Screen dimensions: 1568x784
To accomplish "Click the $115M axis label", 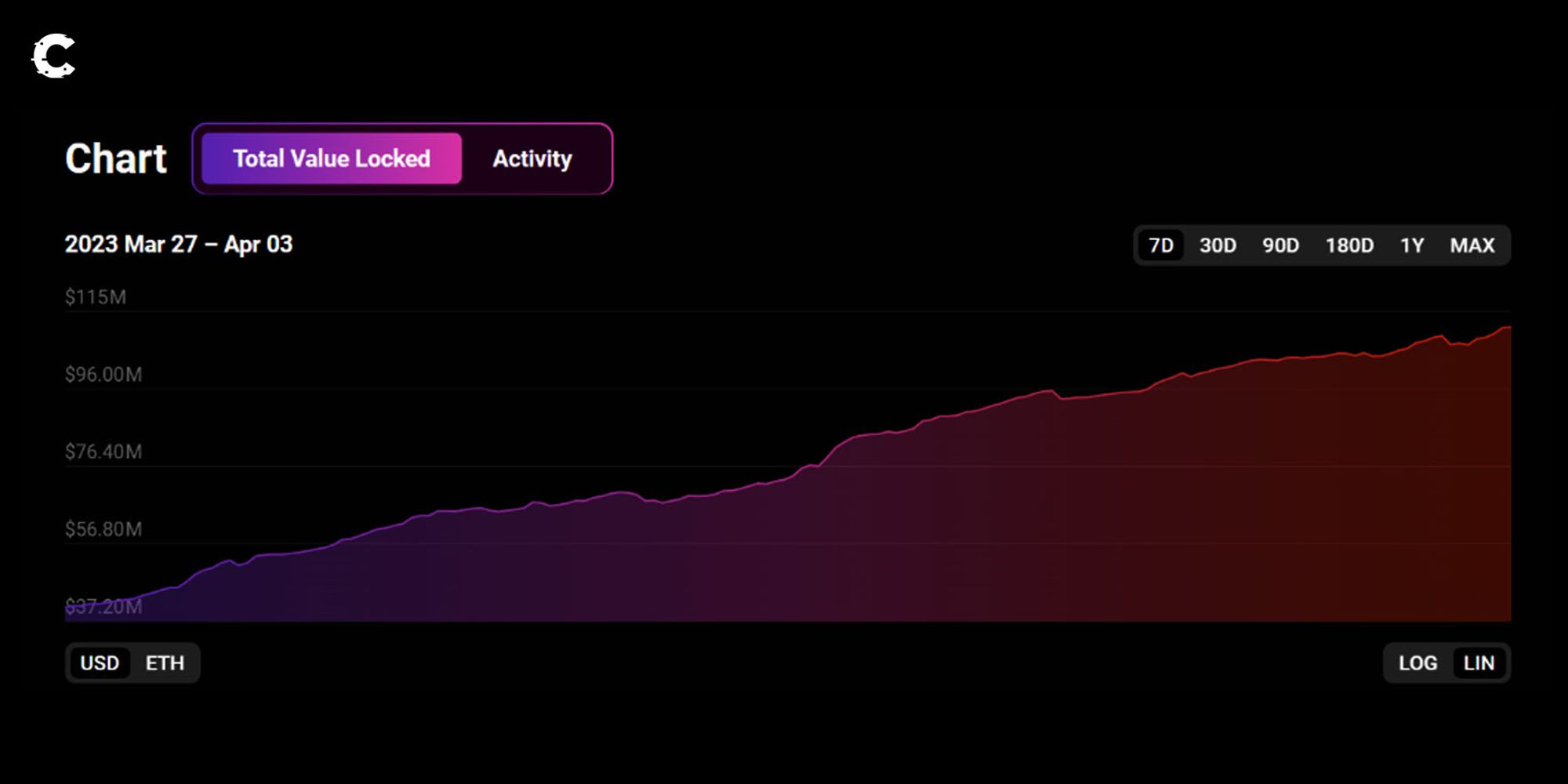I will (x=96, y=297).
